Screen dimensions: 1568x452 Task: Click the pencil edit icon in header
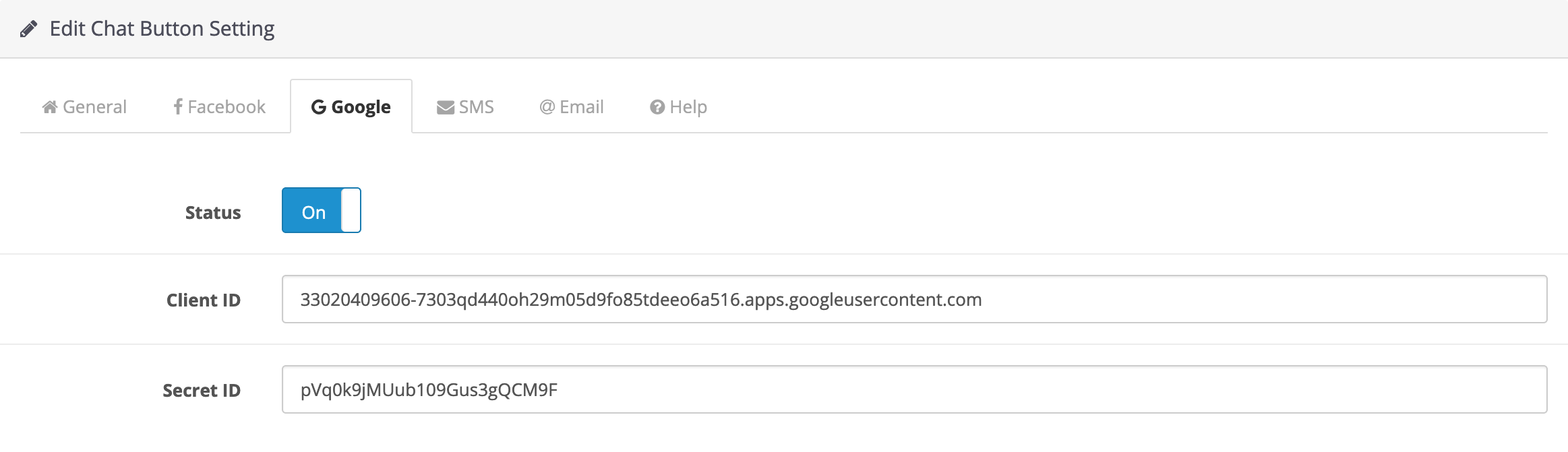click(28, 29)
